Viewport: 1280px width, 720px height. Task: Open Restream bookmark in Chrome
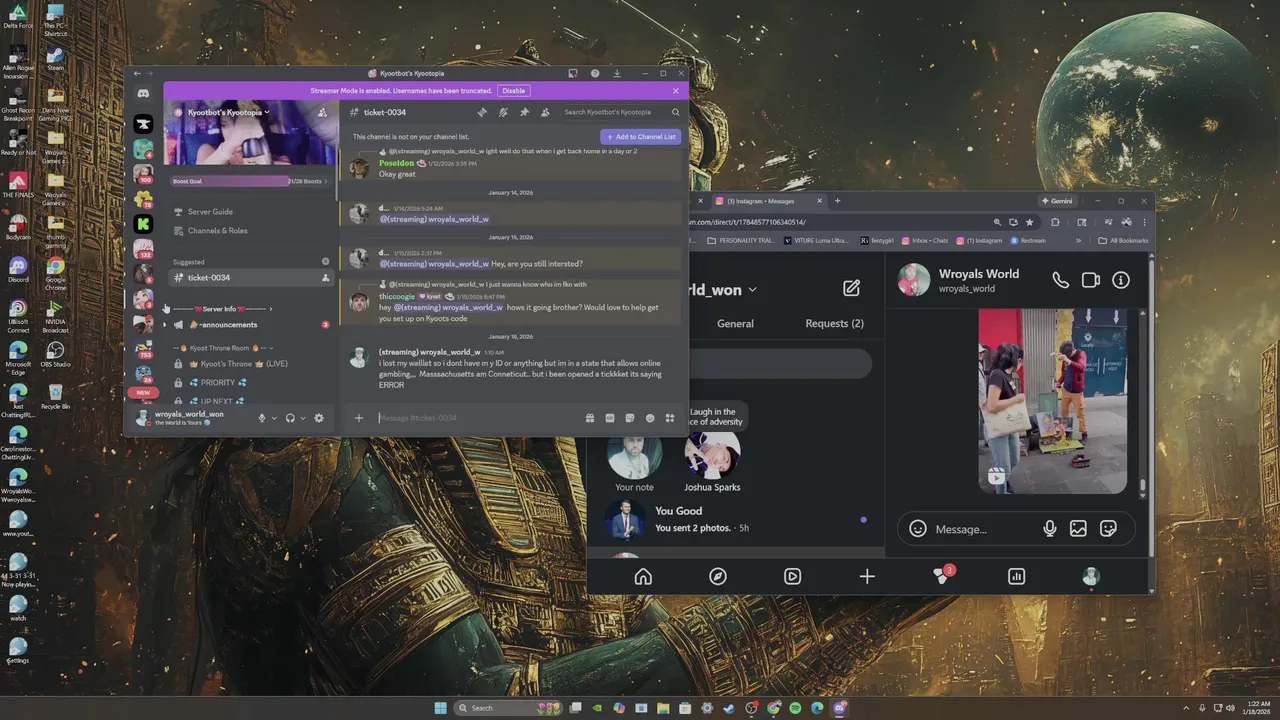tap(1028, 241)
